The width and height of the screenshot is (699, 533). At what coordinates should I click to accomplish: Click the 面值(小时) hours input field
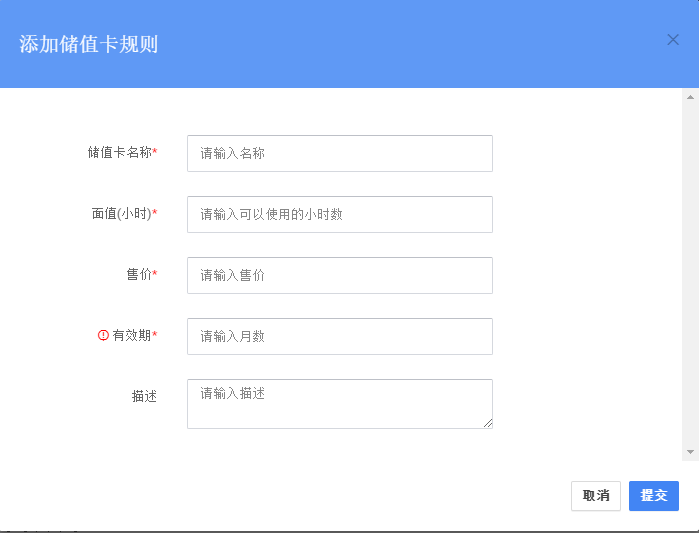click(x=340, y=214)
